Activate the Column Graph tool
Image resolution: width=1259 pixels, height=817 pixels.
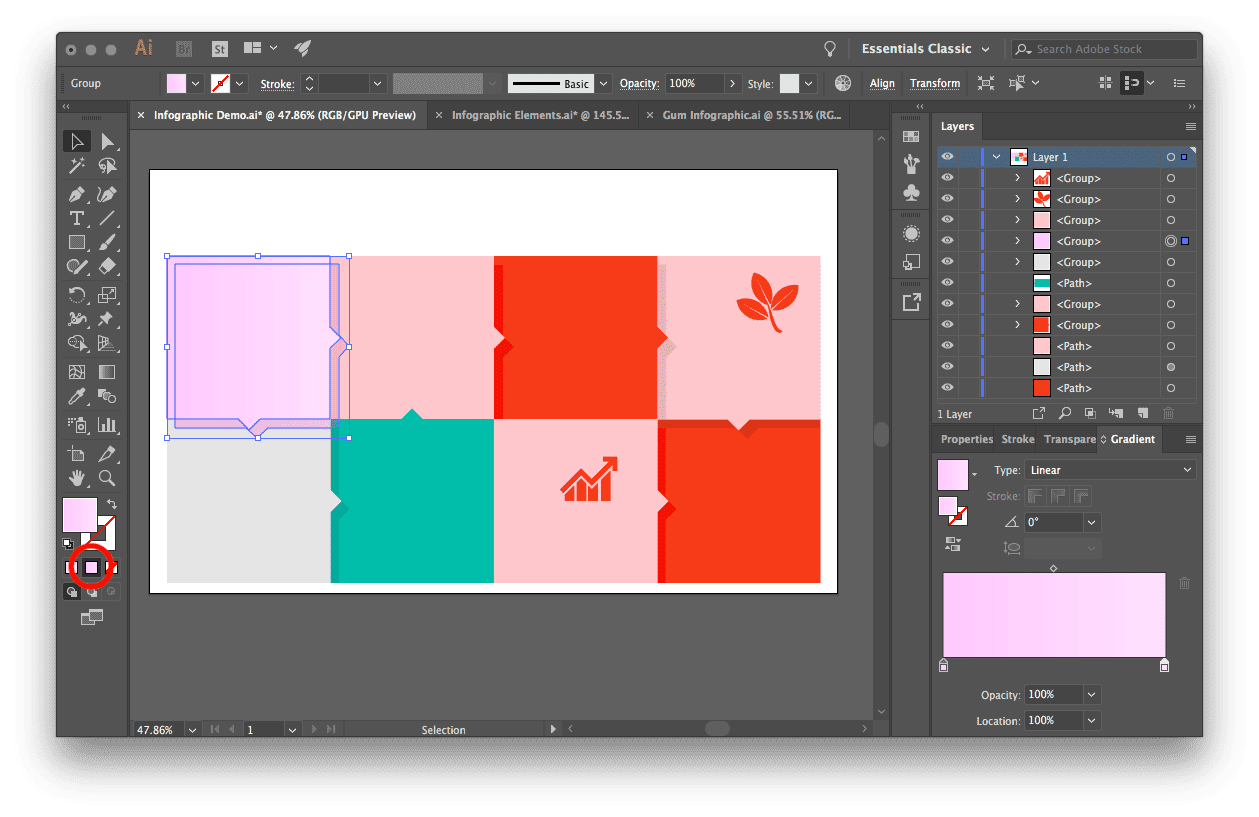click(107, 424)
